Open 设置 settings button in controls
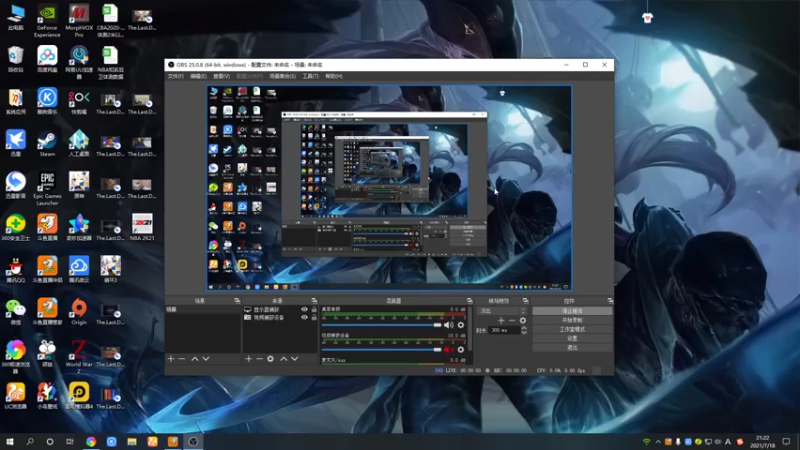Image resolution: width=800 pixels, height=450 pixels. [572, 338]
